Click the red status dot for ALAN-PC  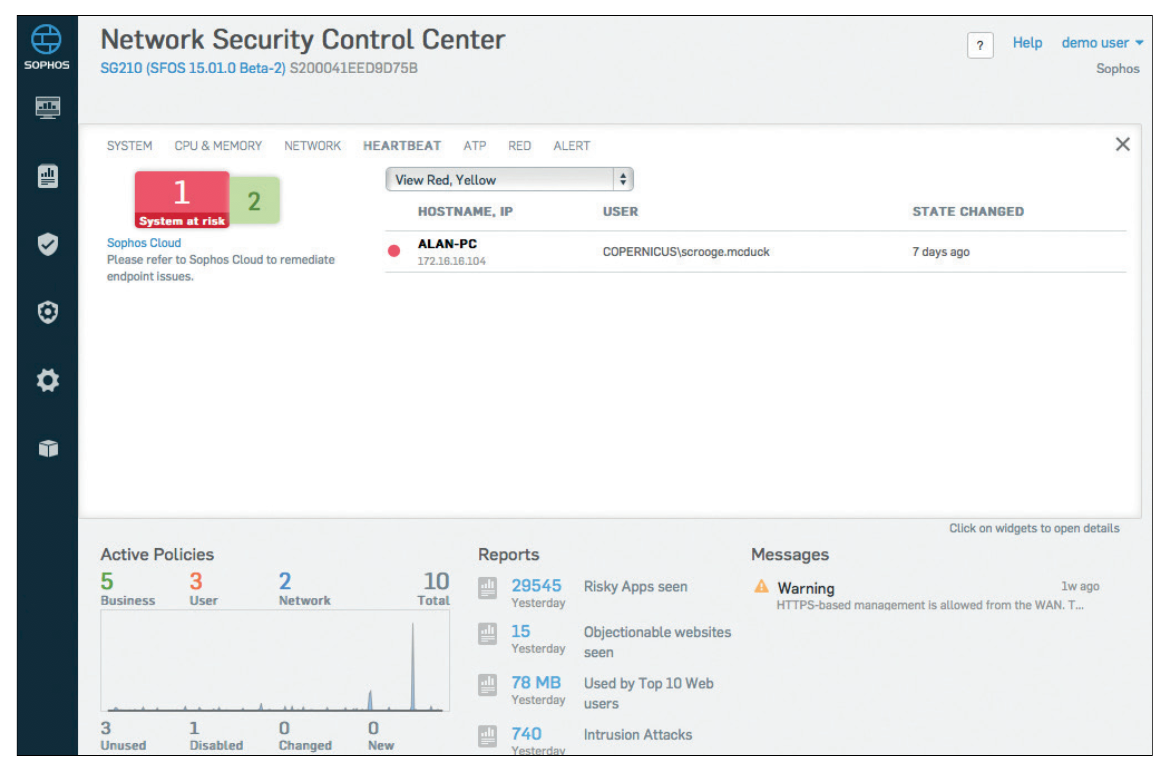(394, 251)
